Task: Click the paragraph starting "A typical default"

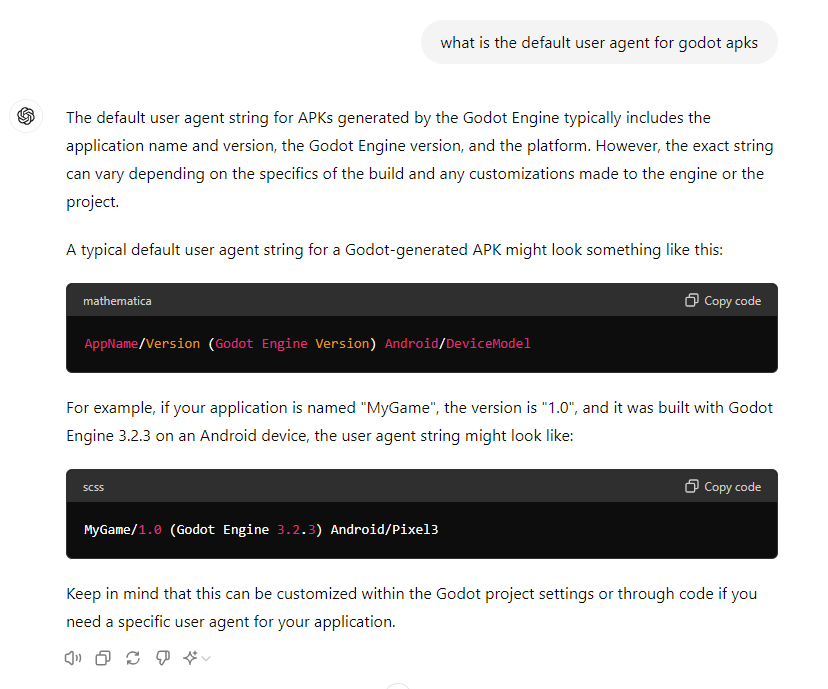Action: (394, 250)
